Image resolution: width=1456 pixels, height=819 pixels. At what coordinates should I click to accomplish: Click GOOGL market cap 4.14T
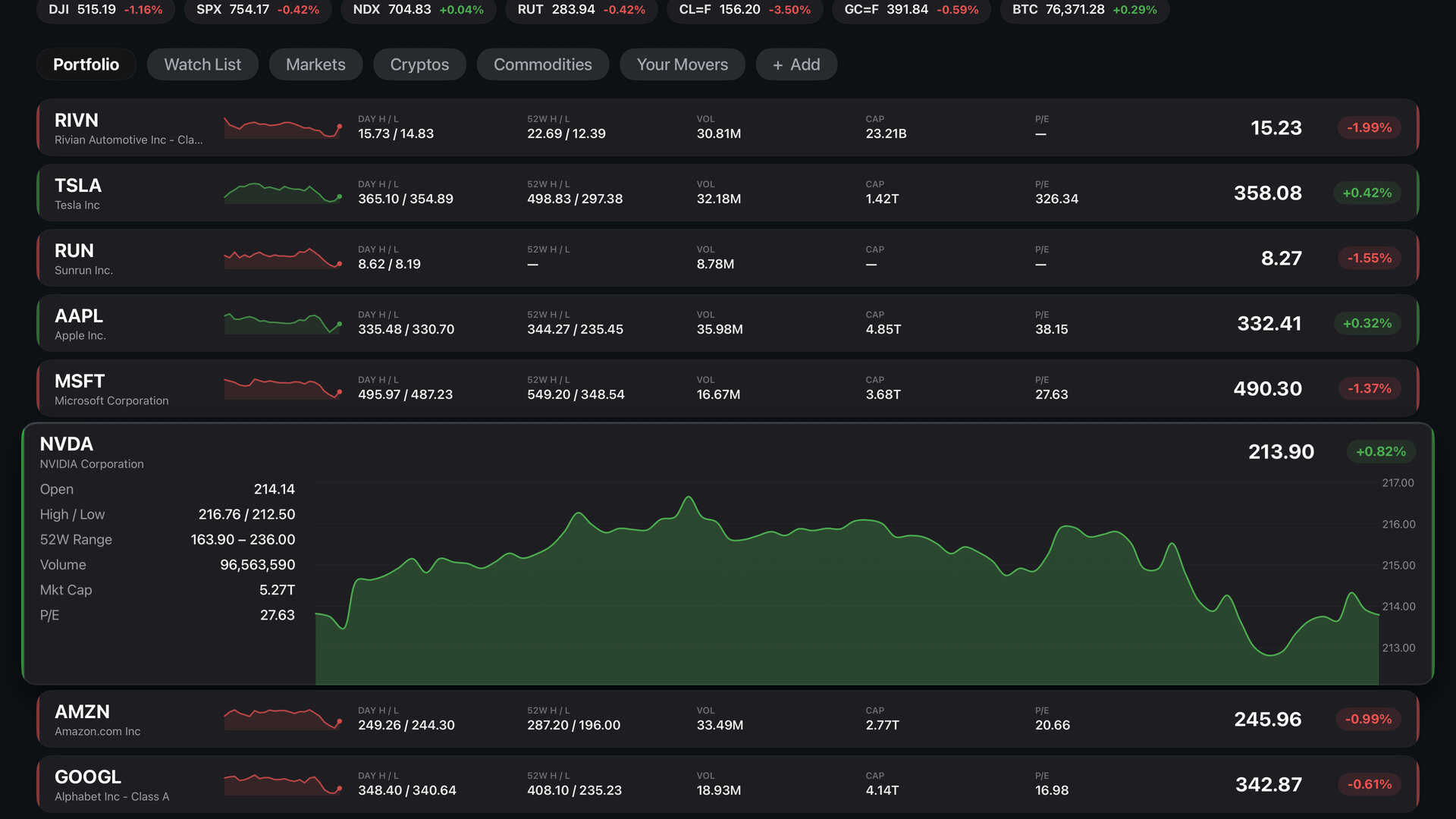(882, 790)
